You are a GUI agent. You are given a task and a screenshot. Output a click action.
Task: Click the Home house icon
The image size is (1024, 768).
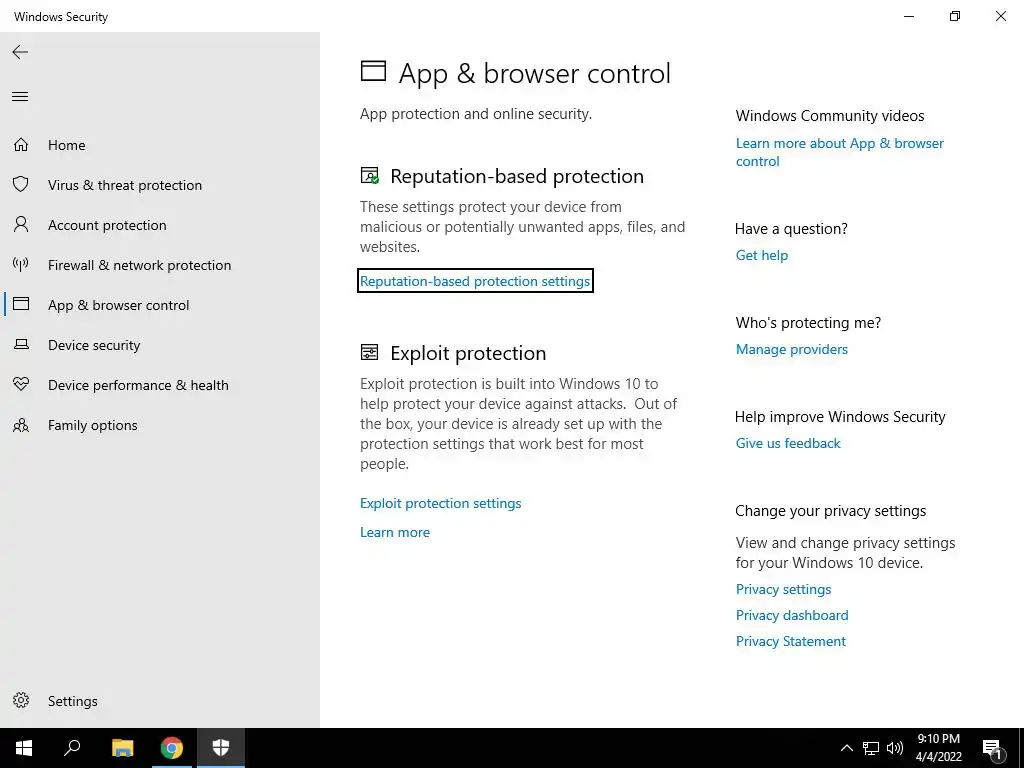[21, 144]
